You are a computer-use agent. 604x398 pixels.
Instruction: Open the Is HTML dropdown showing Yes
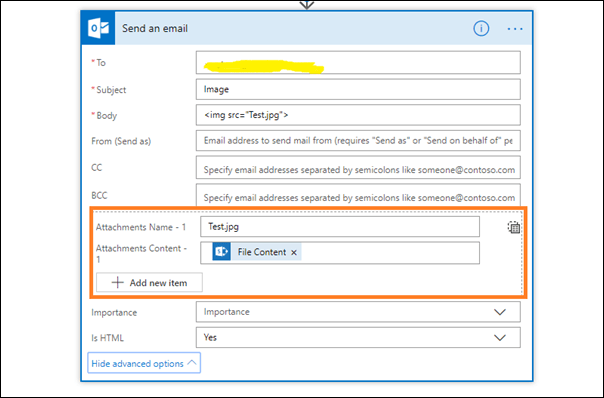pyautogui.click(x=358, y=338)
